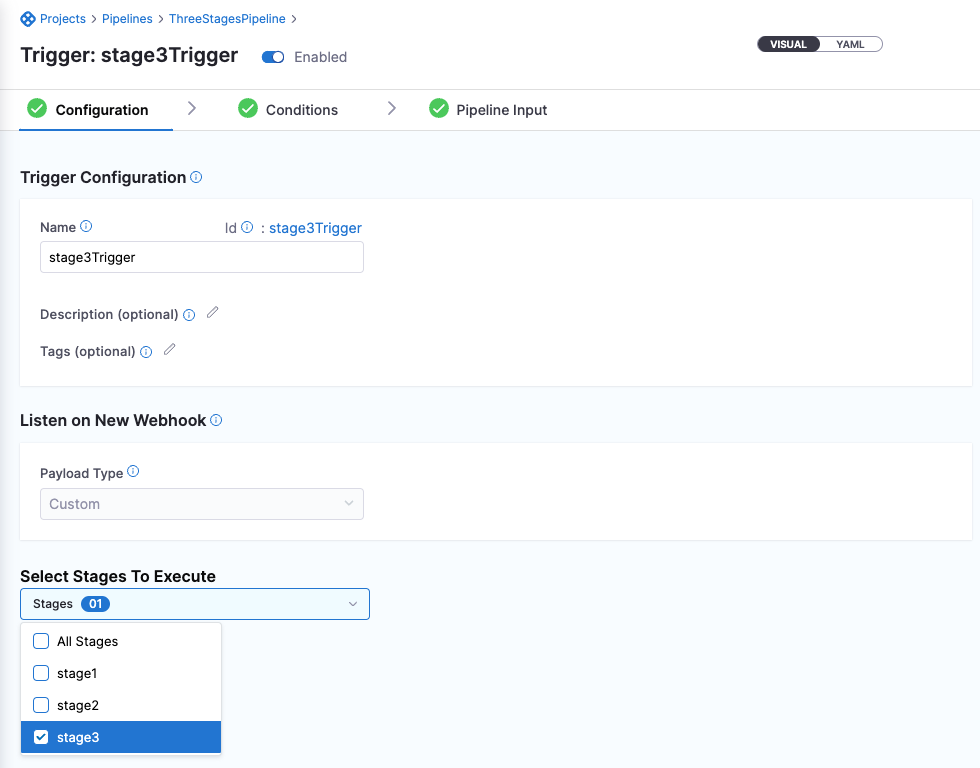This screenshot has width=980, height=768.
Task: Check the All Stages checkbox
Action: click(41, 641)
